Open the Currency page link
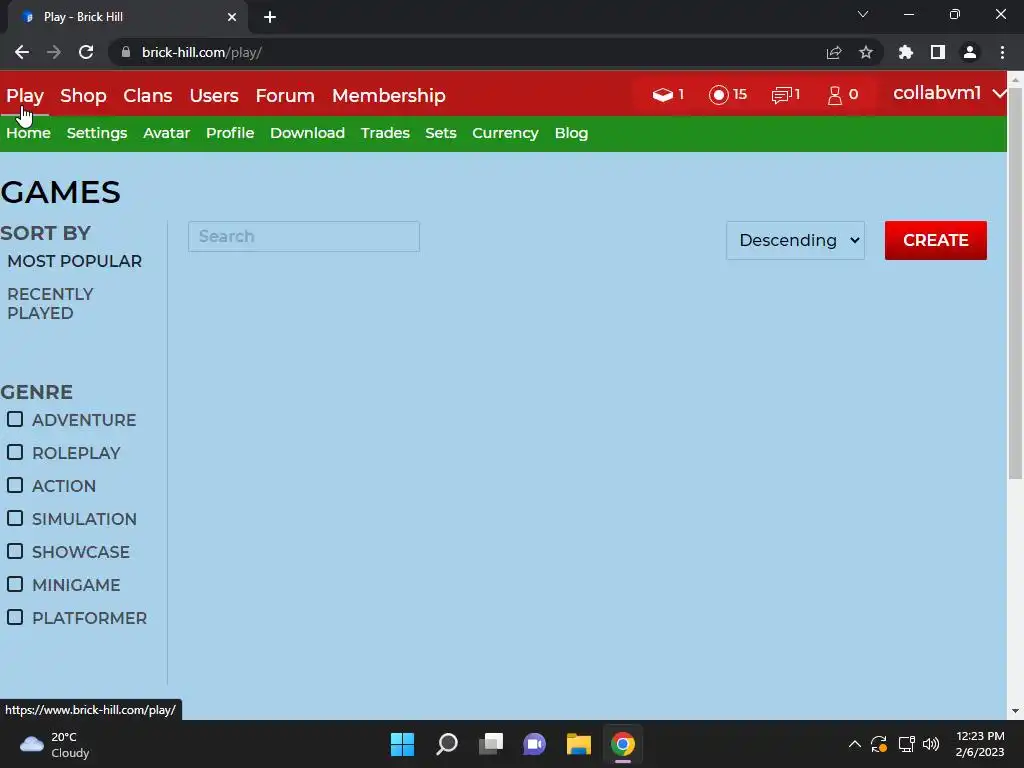 pyautogui.click(x=505, y=133)
